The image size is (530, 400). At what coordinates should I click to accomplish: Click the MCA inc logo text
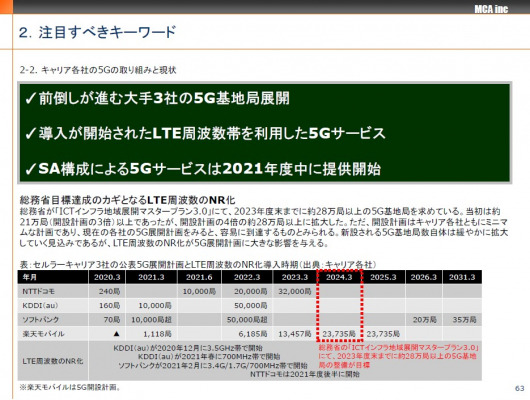pyautogui.click(x=491, y=9)
